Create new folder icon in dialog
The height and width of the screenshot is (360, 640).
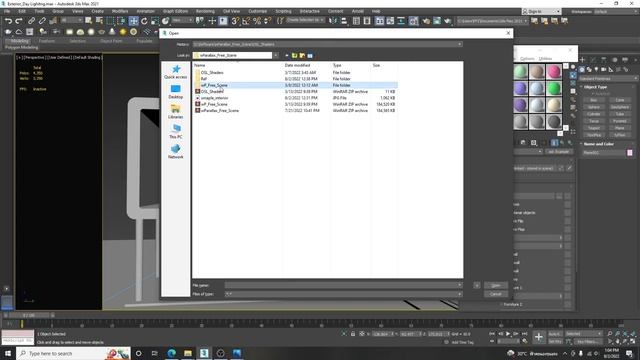click(302, 55)
